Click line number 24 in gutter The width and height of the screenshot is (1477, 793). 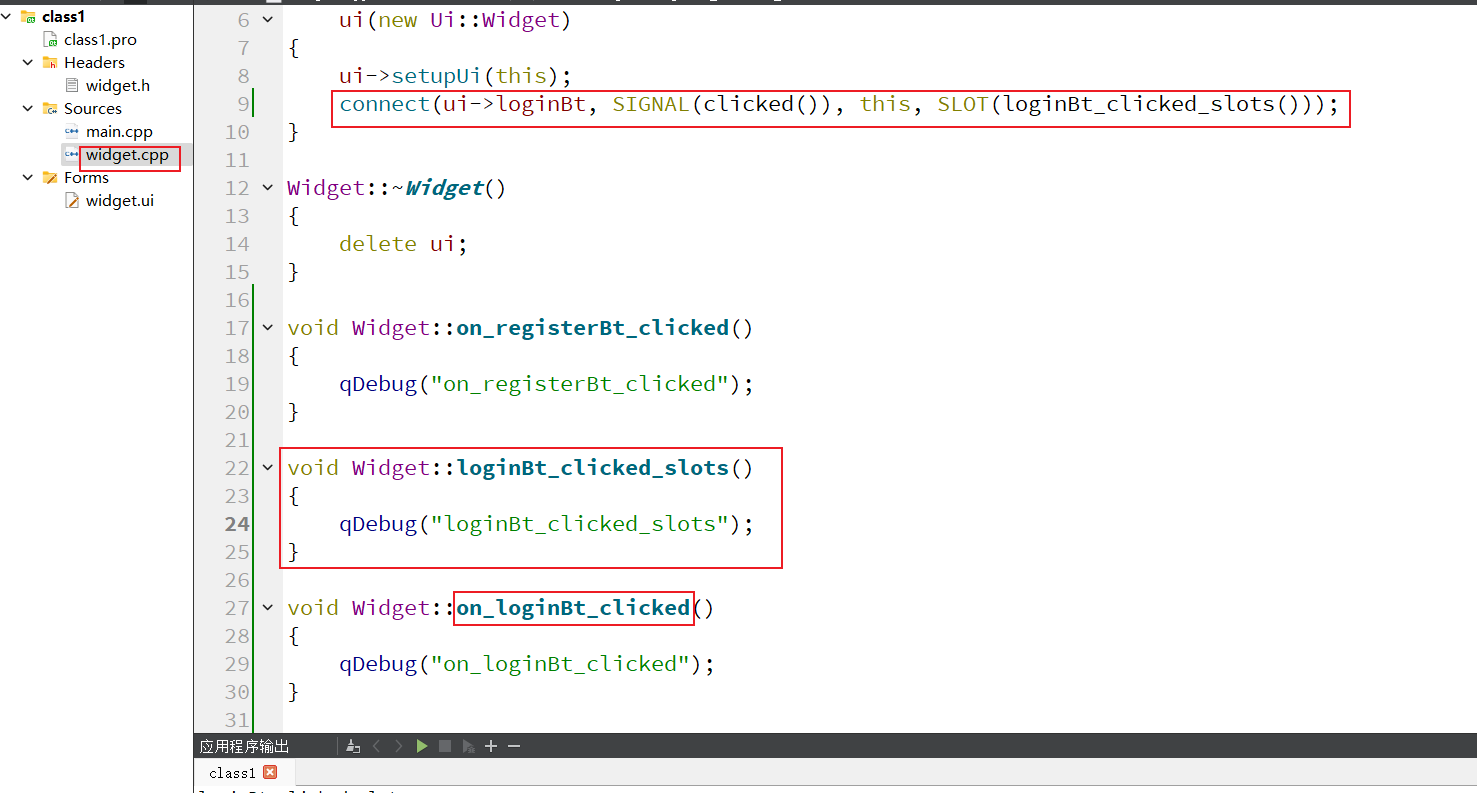pyautogui.click(x=237, y=524)
